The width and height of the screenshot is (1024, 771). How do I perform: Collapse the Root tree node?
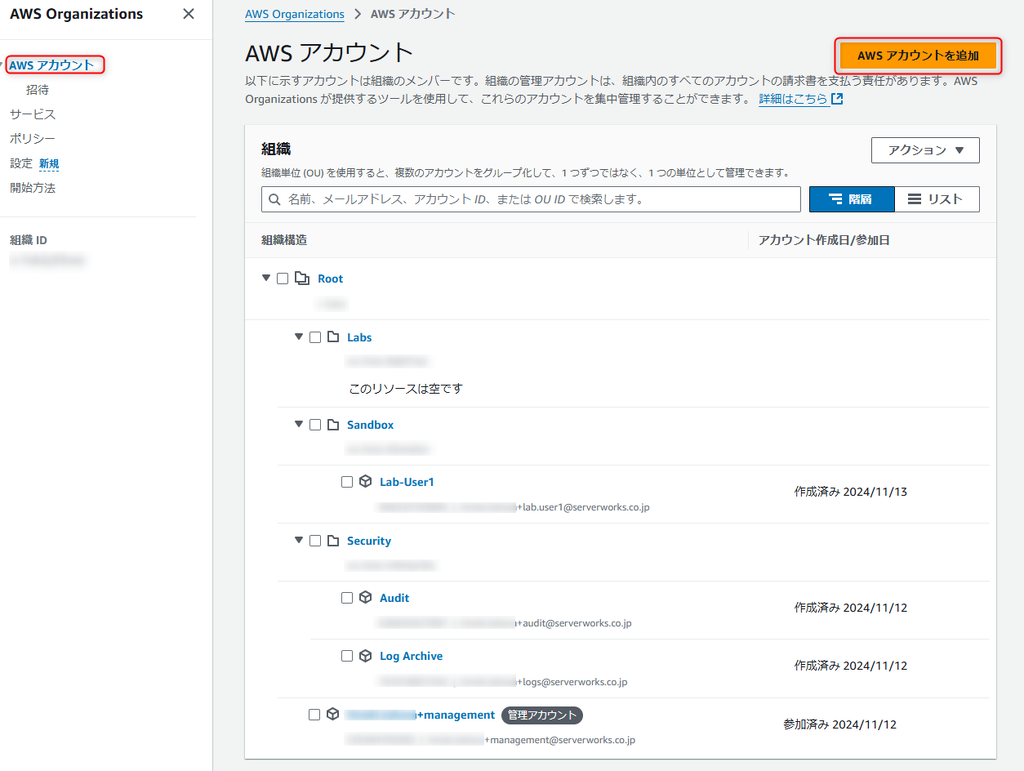[x=266, y=278]
